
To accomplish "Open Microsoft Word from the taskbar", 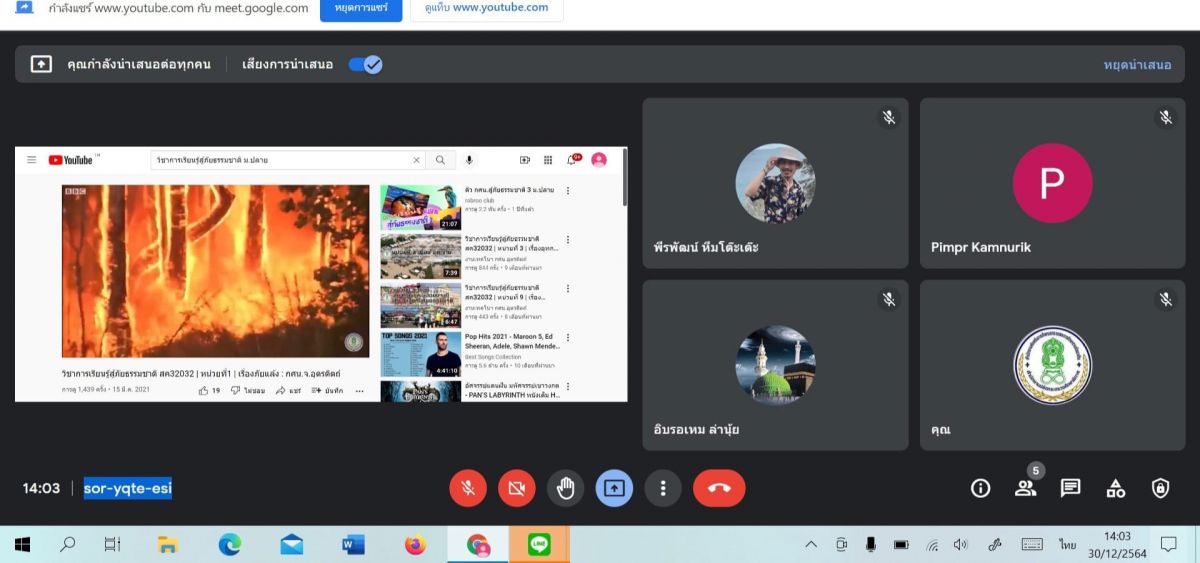I will (x=353, y=545).
